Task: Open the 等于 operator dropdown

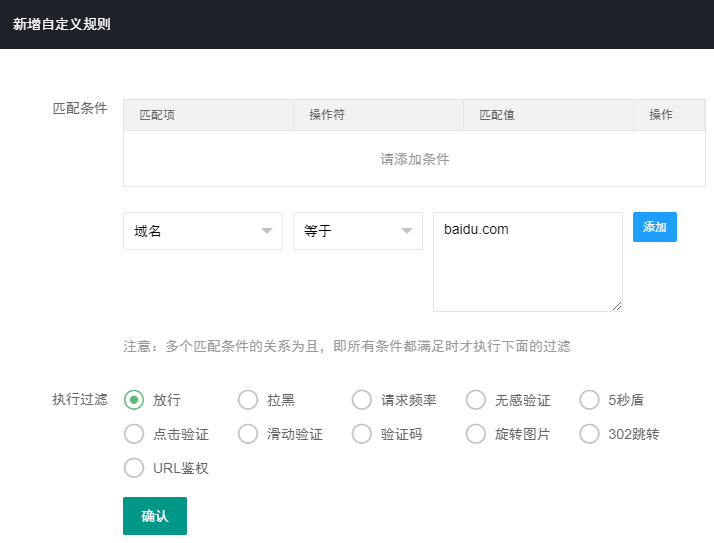Action: (x=357, y=231)
